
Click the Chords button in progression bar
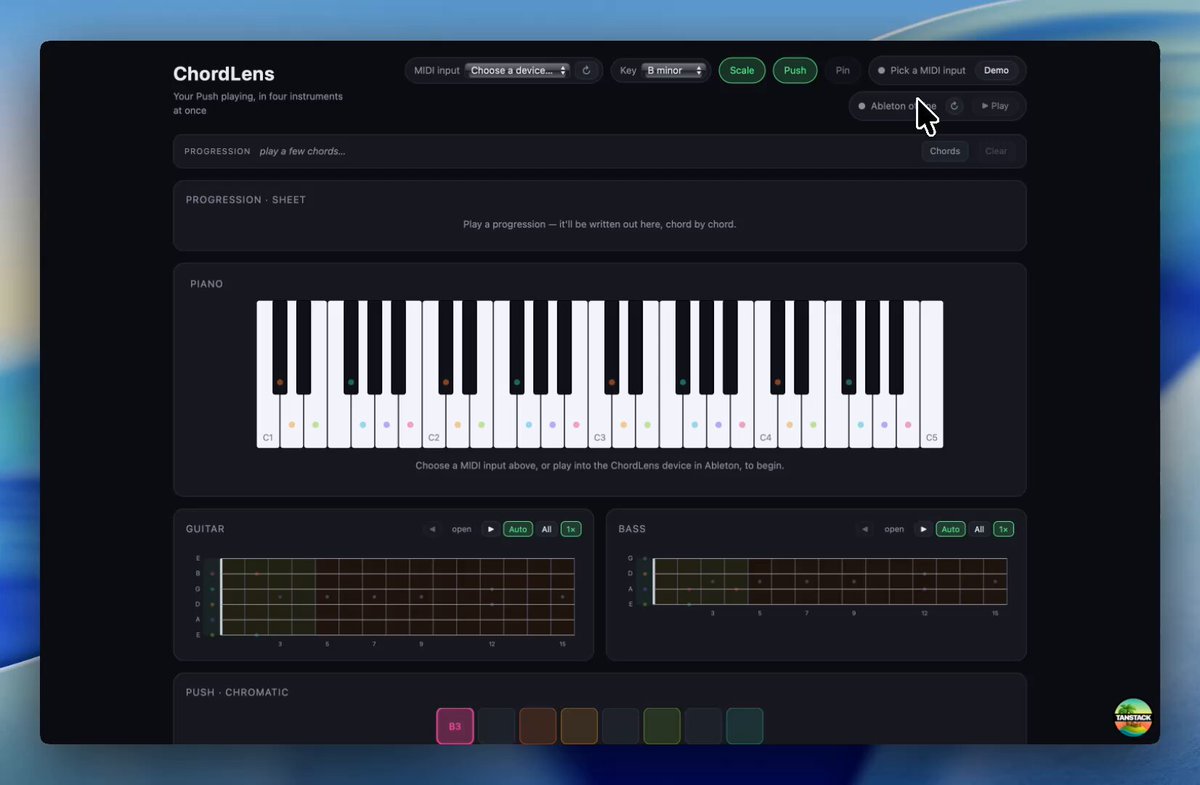[x=945, y=151]
